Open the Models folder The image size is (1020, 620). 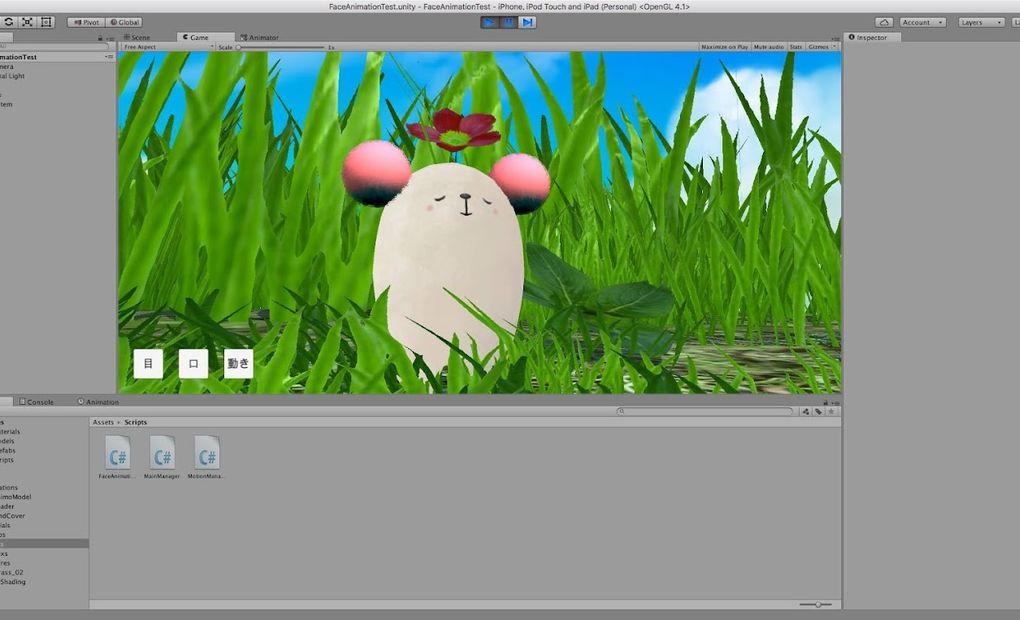7,441
